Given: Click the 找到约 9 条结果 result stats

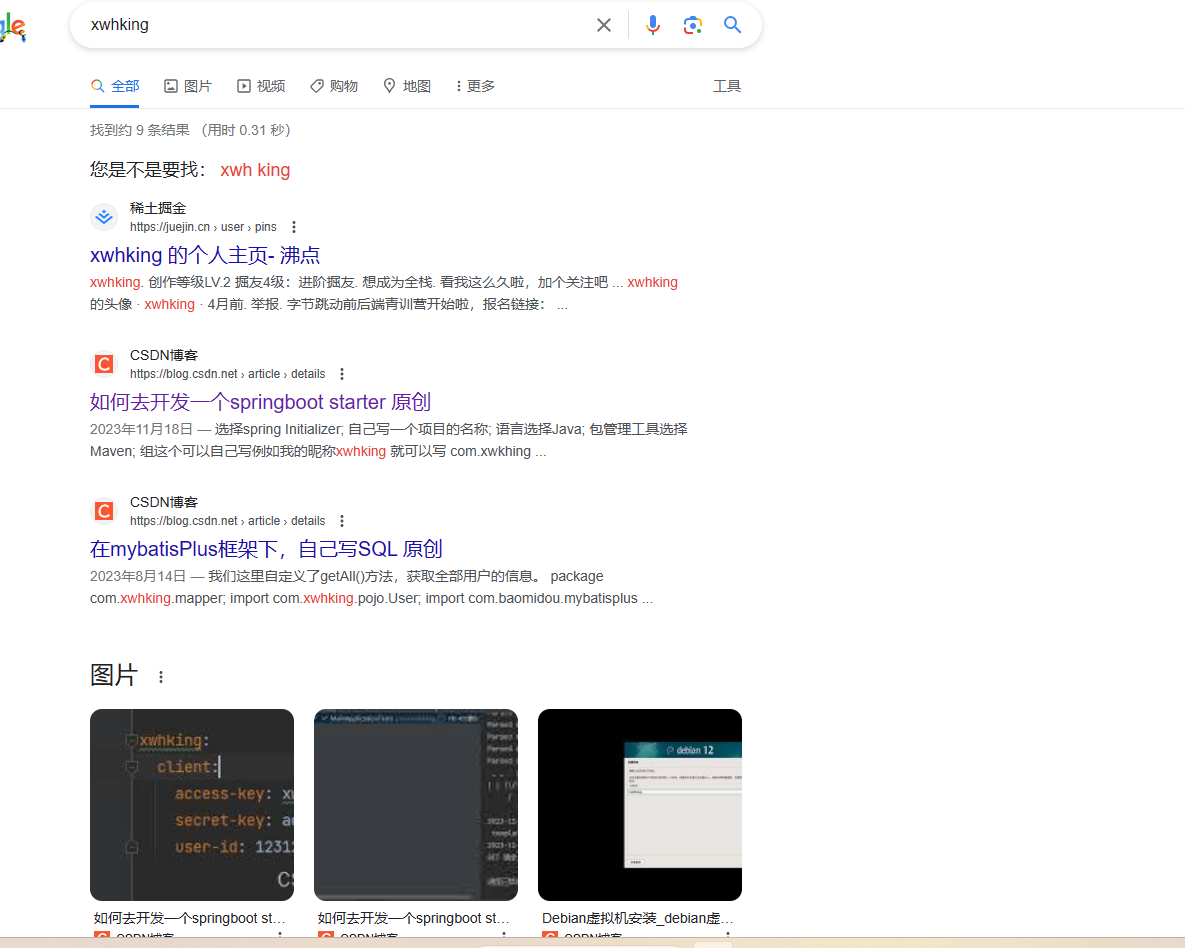Looking at the screenshot, I should tap(140, 130).
